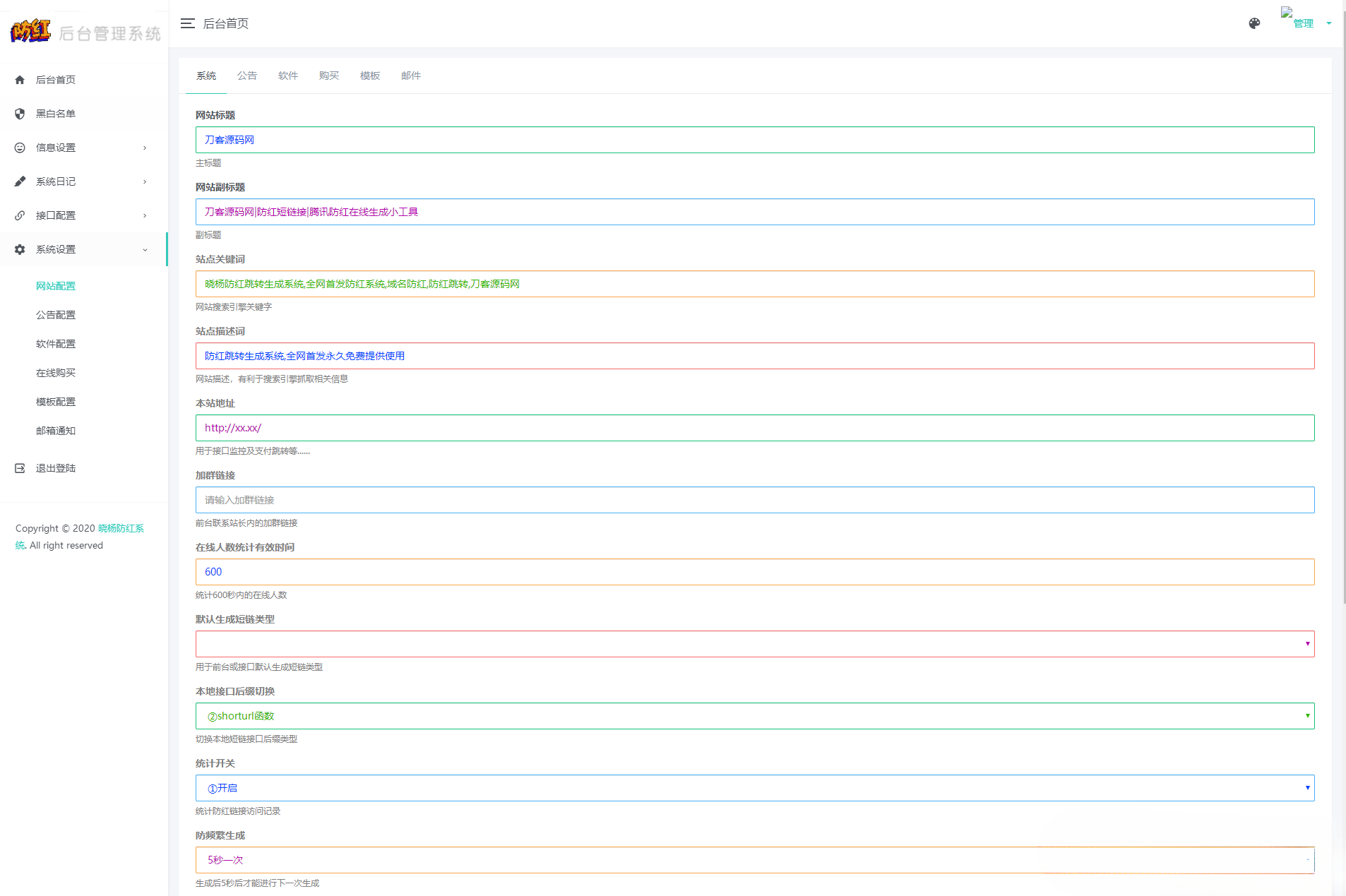The width and height of the screenshot is (1346, 896).
Task: Switch to the 公告 tab
Action: [247, 76]
